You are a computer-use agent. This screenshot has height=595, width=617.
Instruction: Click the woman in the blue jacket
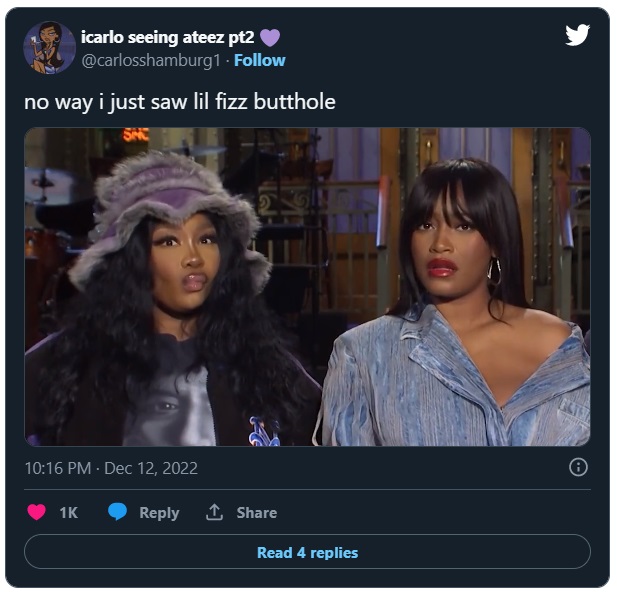pos(453,303)
